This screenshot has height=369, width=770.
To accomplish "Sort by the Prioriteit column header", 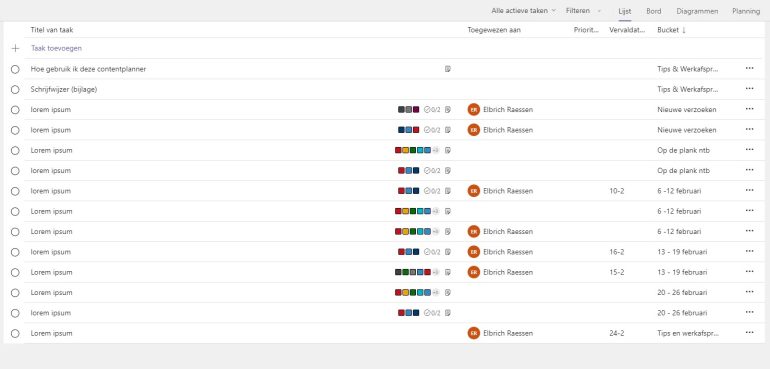I will [x=586, y=30].
